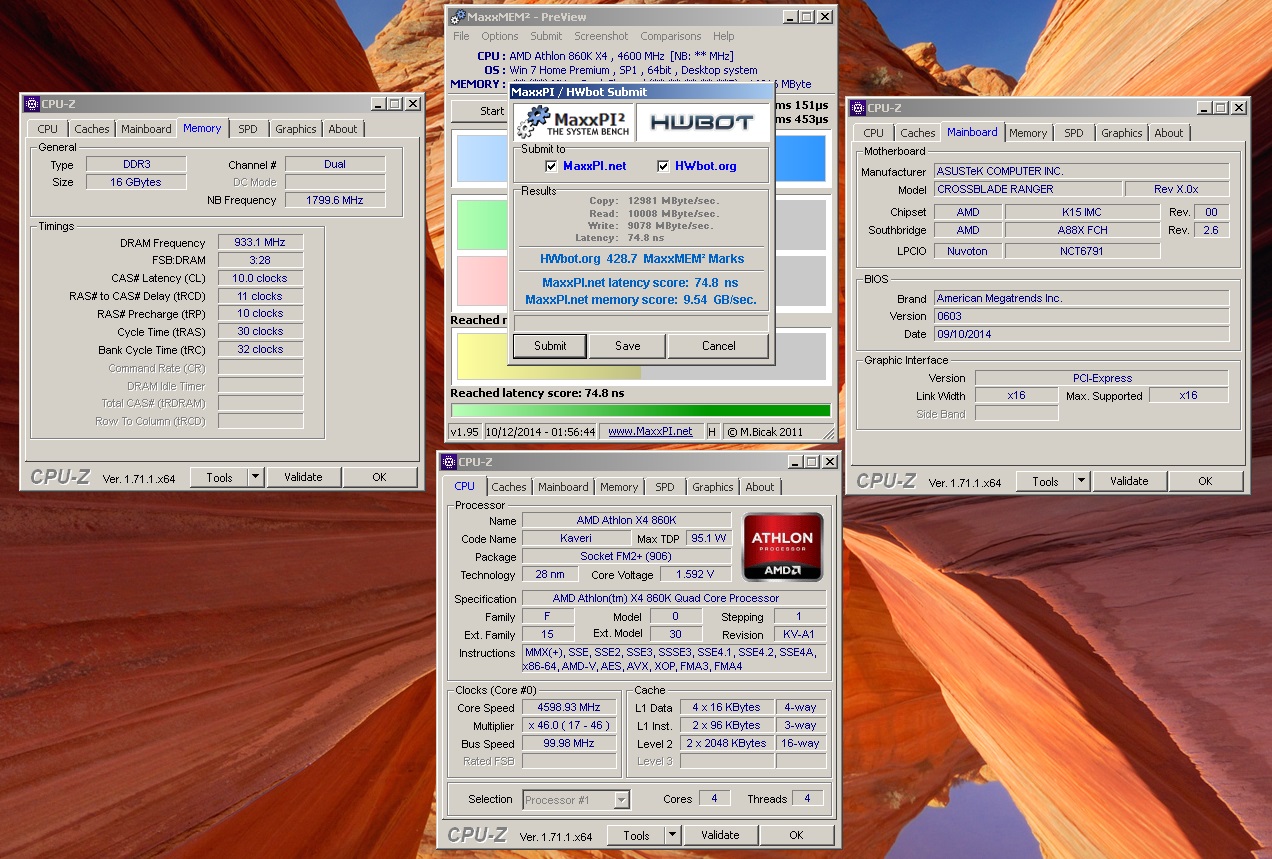Open Tools dropdown arrow in Memory CPU-Z window

[255, 477]
